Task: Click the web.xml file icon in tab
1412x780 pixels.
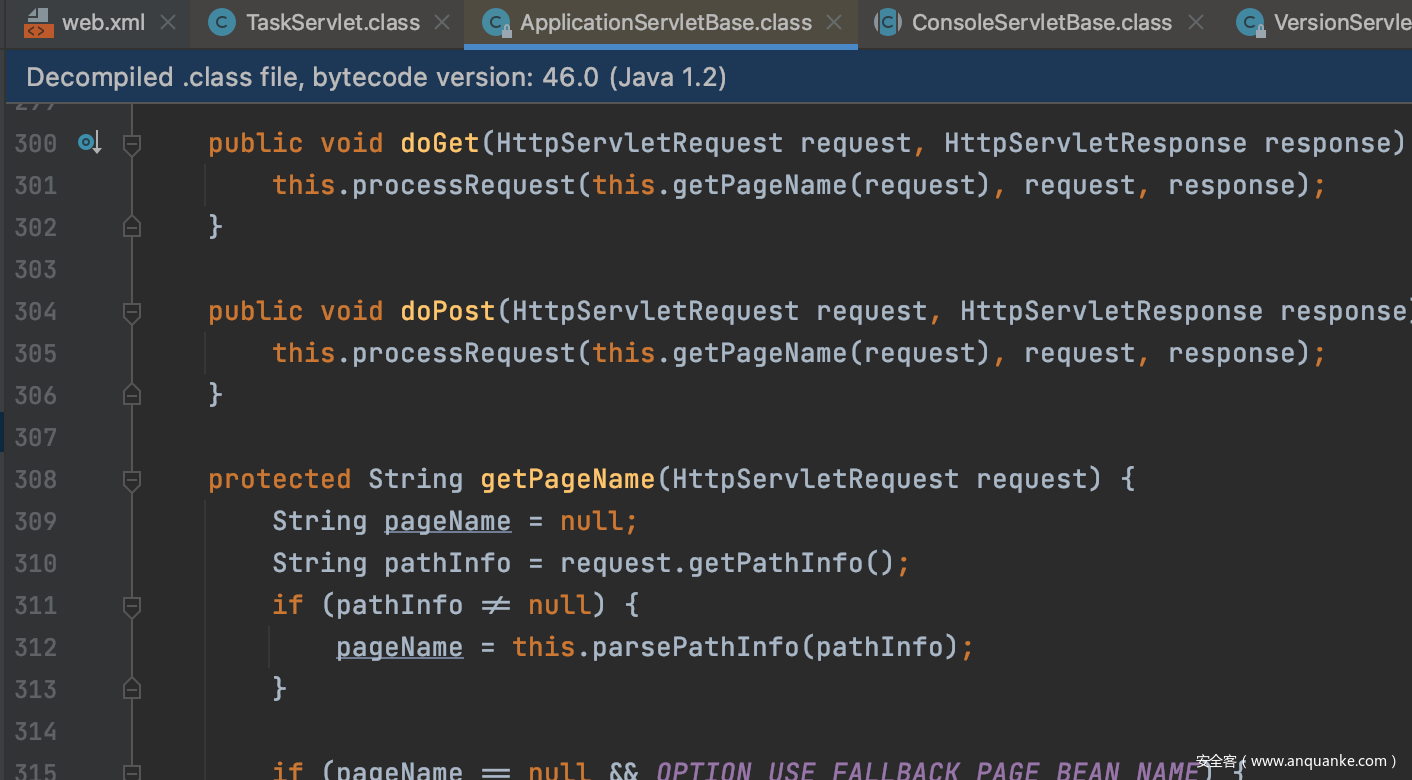Action: (37, 22)
